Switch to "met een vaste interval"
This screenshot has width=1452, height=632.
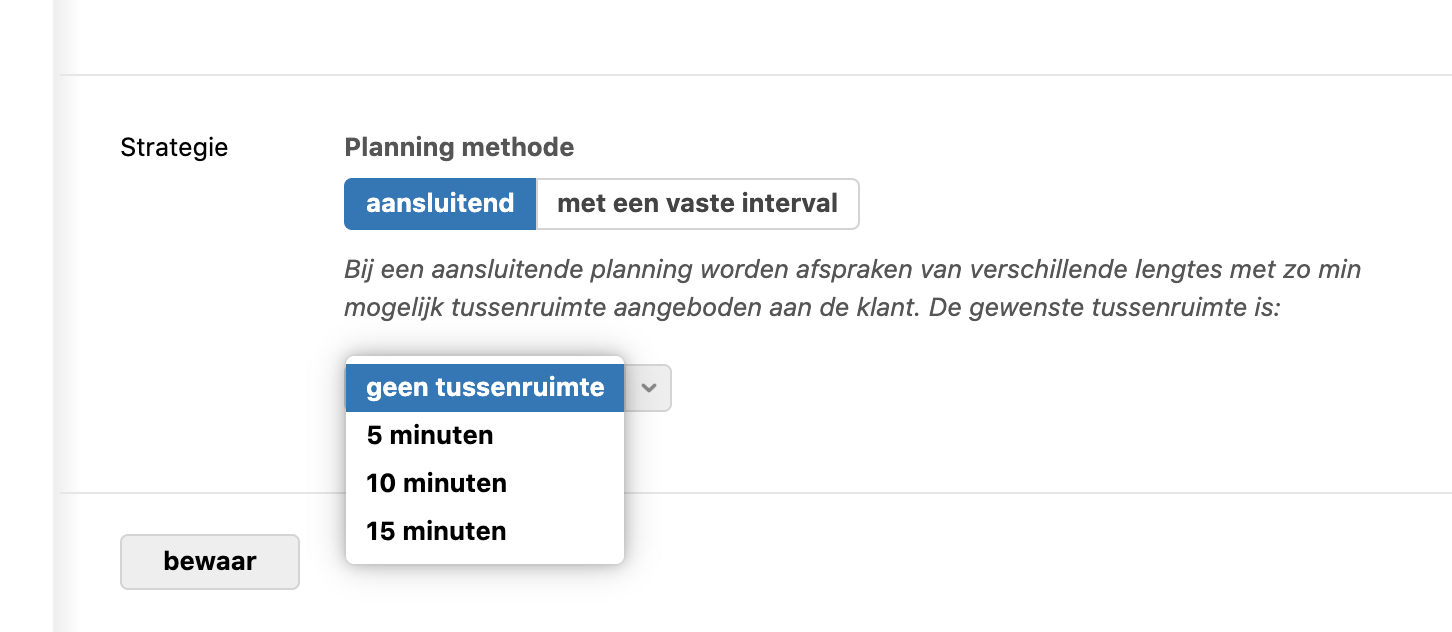tap(697, 204)
